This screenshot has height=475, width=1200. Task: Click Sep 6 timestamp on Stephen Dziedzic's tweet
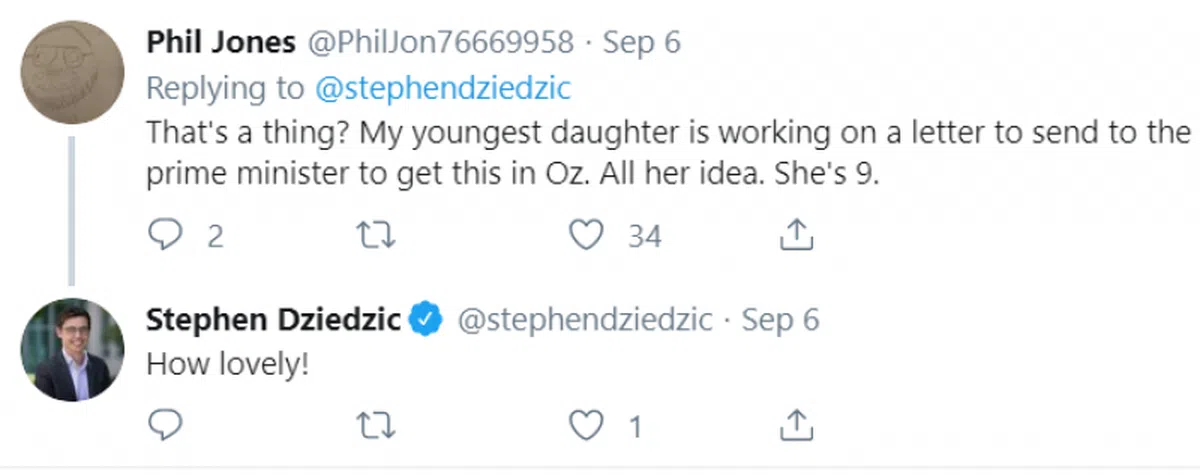coord(782,320)
